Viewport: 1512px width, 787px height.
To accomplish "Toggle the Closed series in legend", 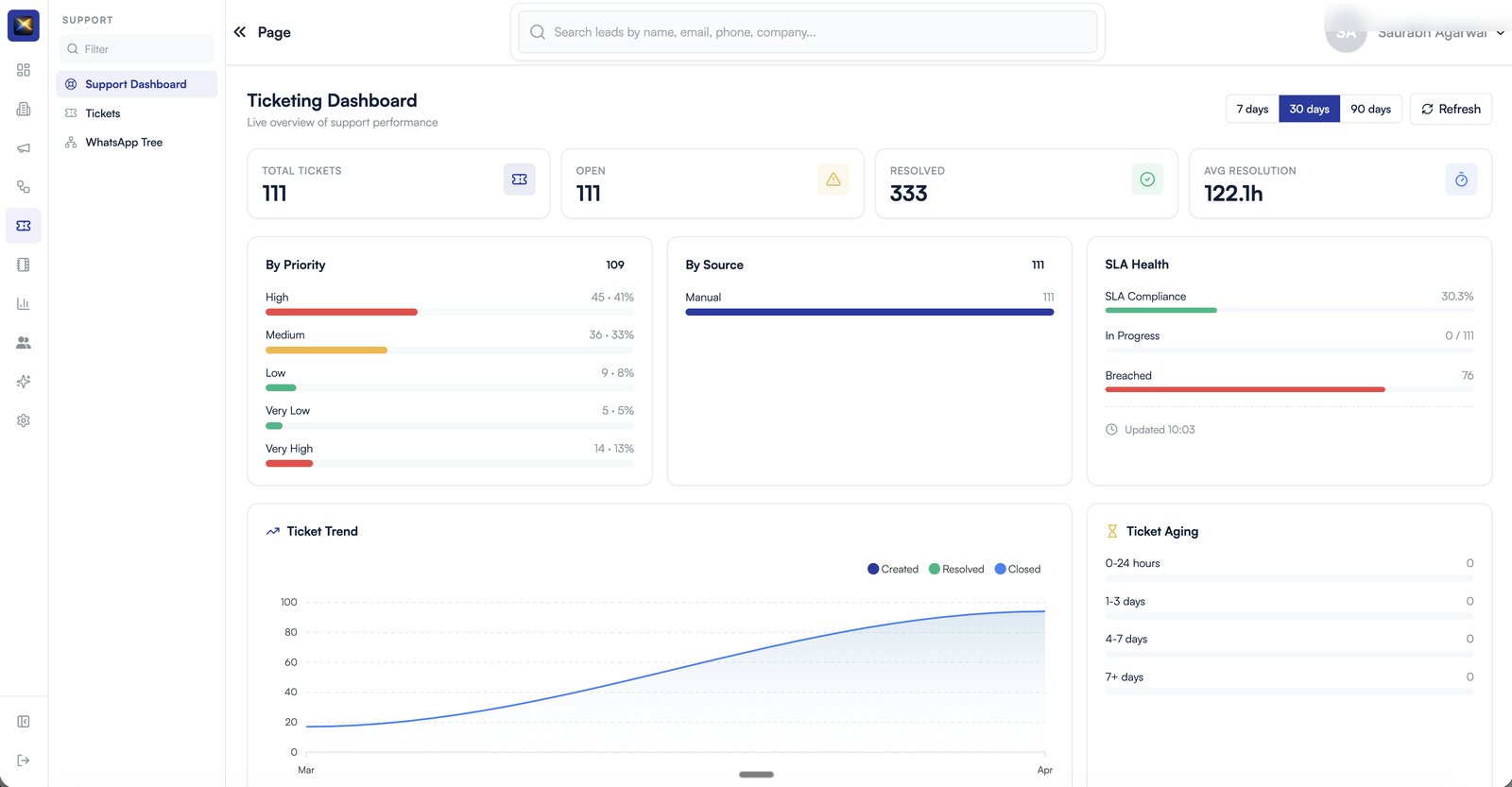I will point(1018,570).
